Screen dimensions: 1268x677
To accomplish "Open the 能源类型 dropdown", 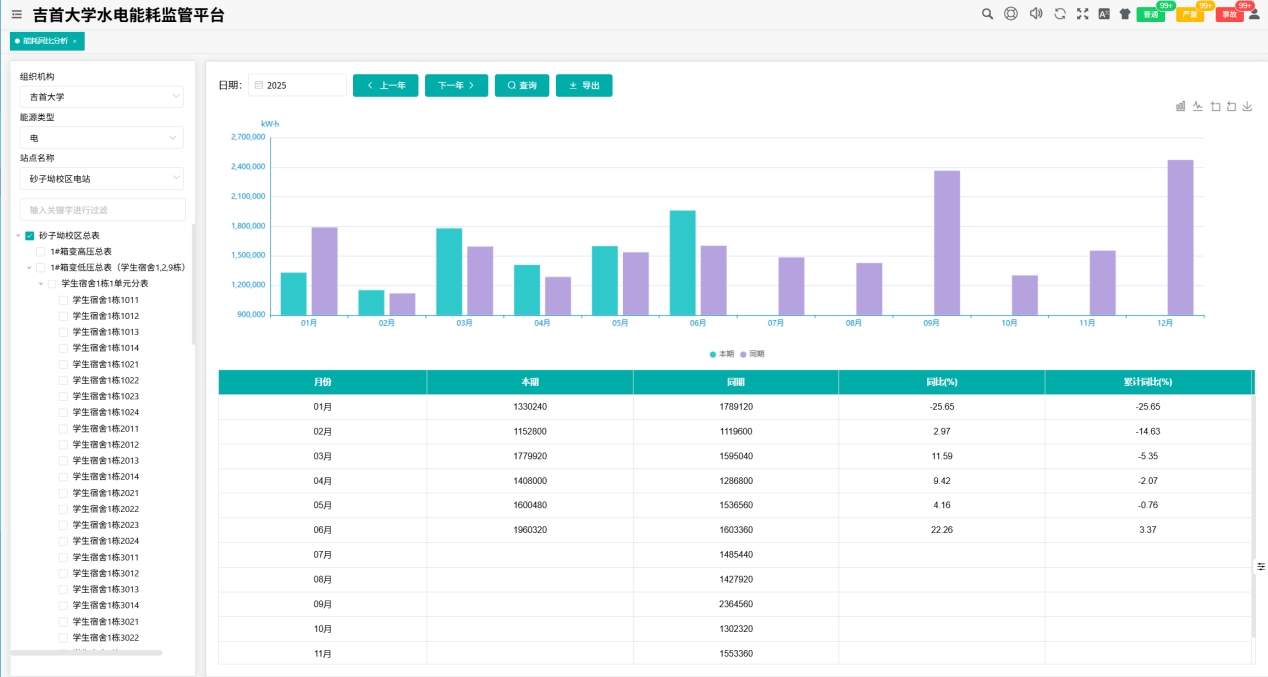I will 102,138.
